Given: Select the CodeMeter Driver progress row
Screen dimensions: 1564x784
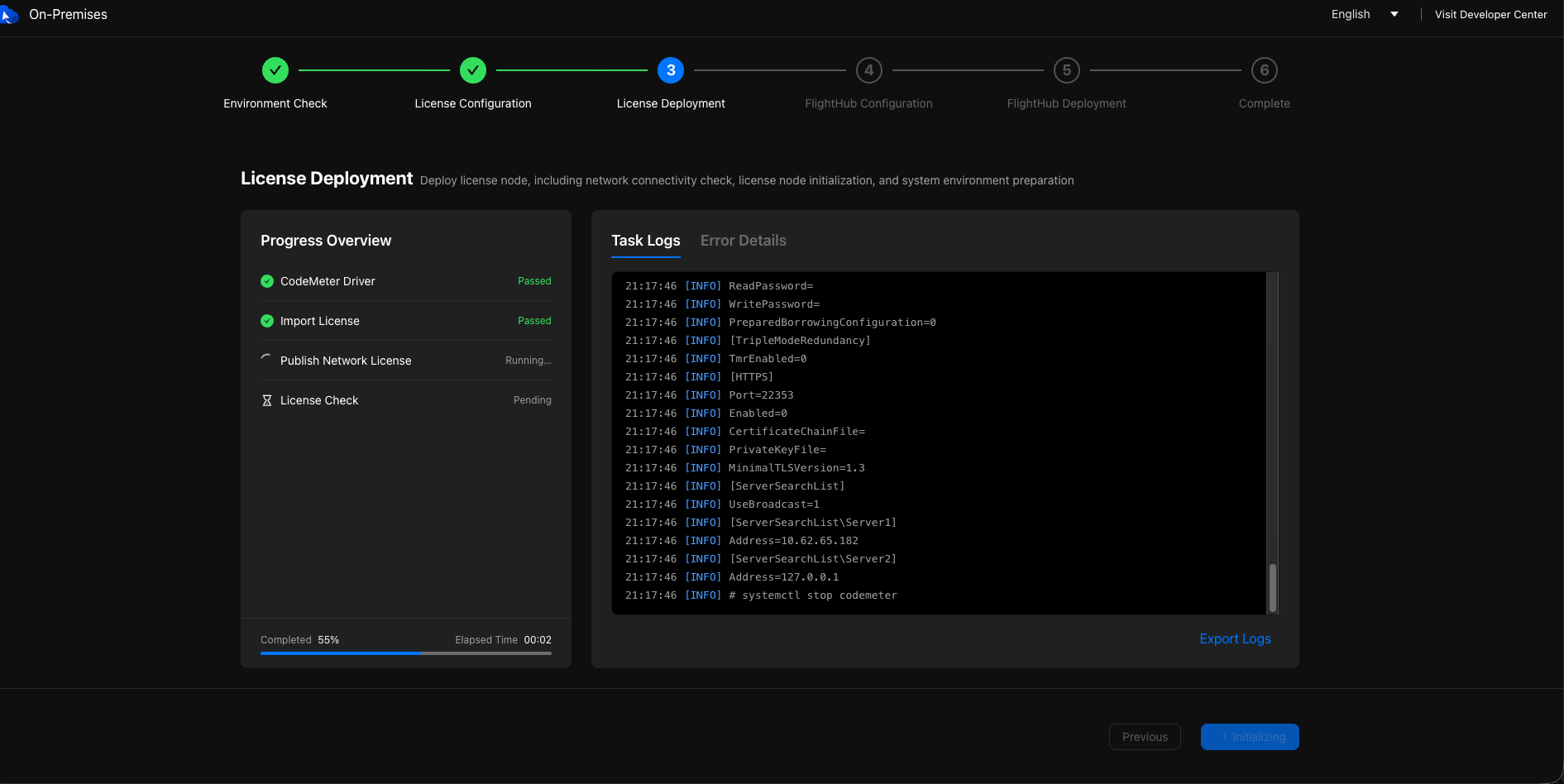Looking at the screenshot, I should (x=406, y=281).
